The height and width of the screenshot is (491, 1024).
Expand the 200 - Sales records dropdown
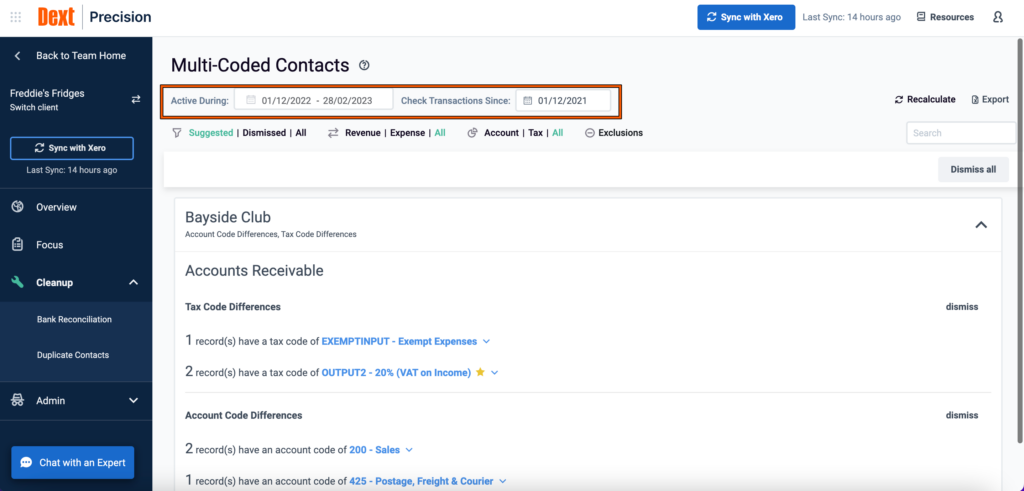click(409, 450)
